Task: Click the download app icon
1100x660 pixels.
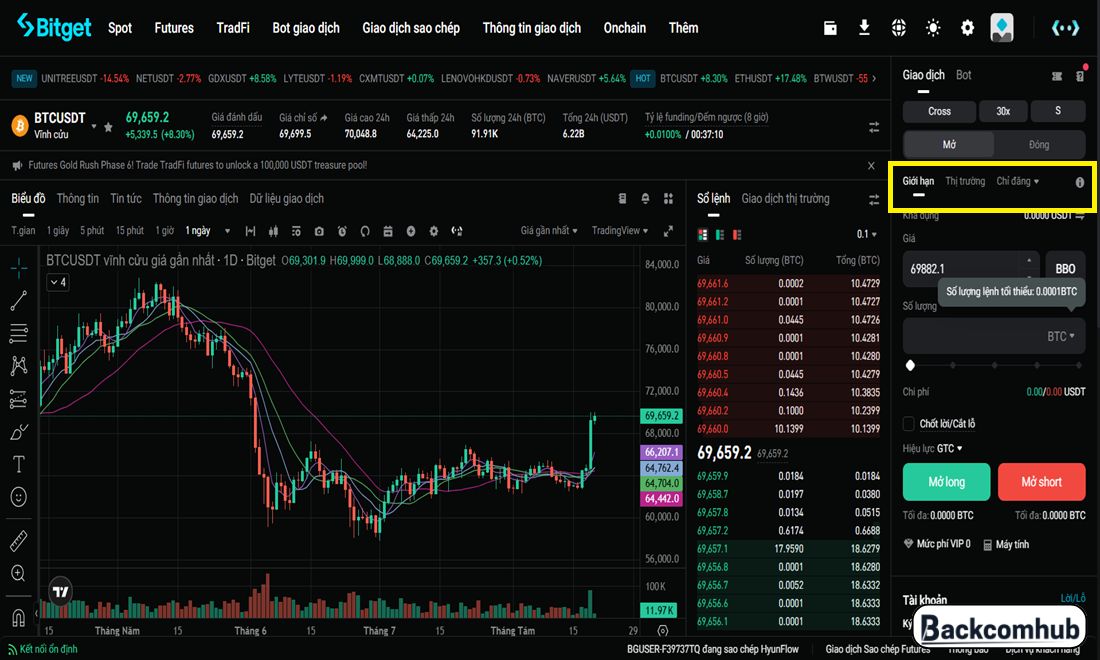Action: point(864,28)
